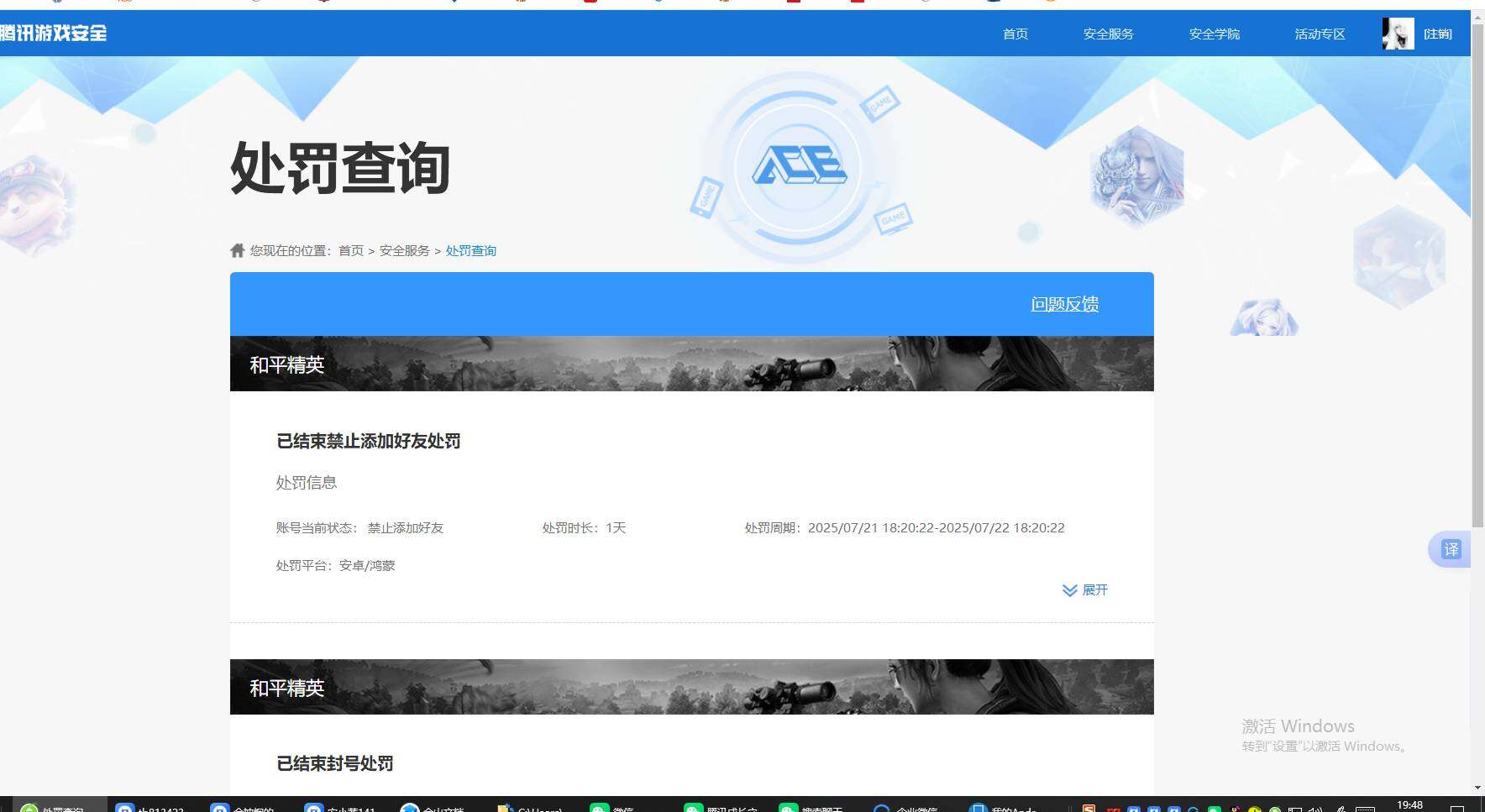This screenshot has height=812, width=1485.
Task: Click the 腾讯游戏安全 site logo
Action: [53, 34]
